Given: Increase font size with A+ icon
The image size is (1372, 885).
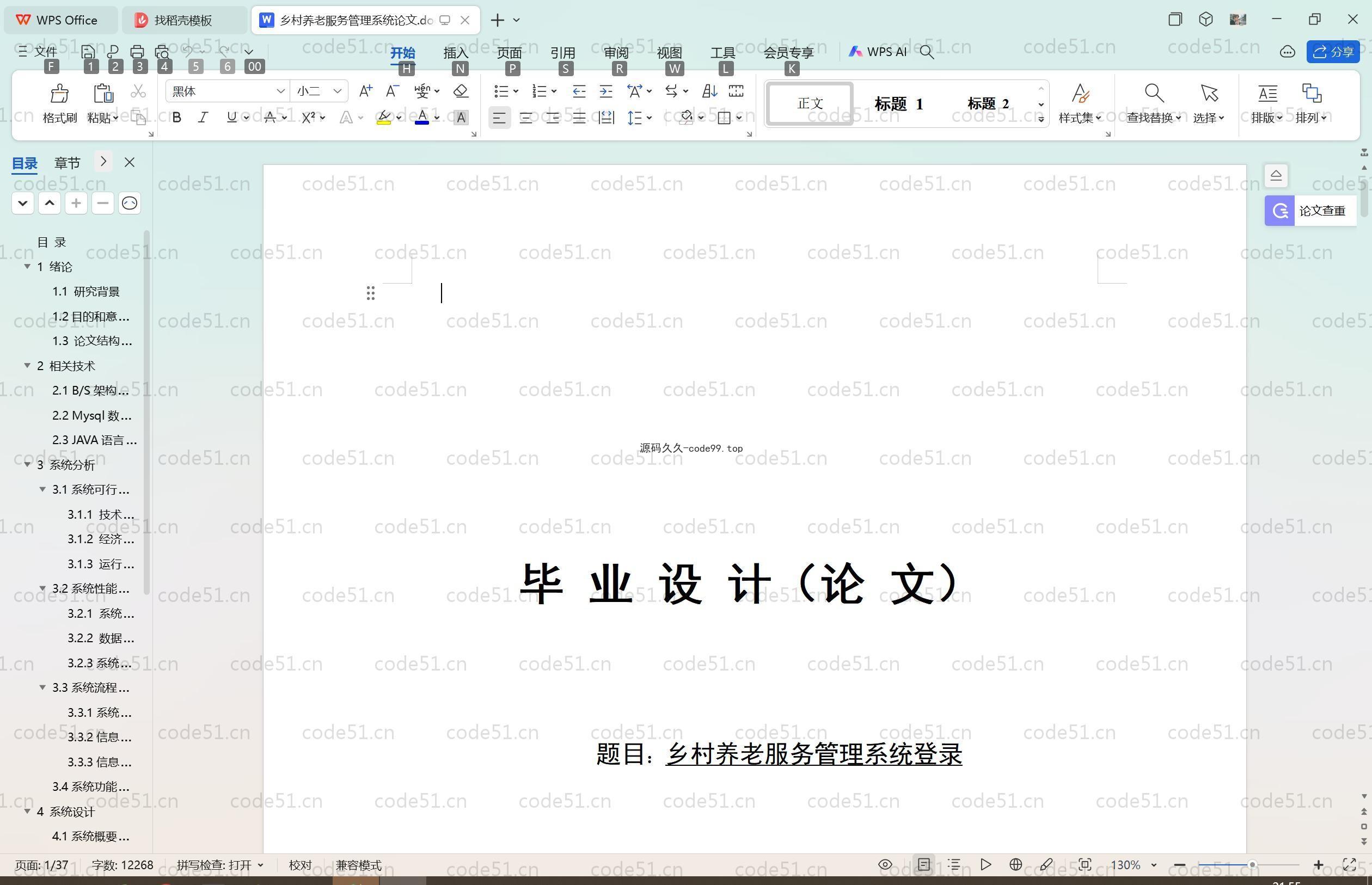Looking at the screenshot, I should tap(365, 91).
